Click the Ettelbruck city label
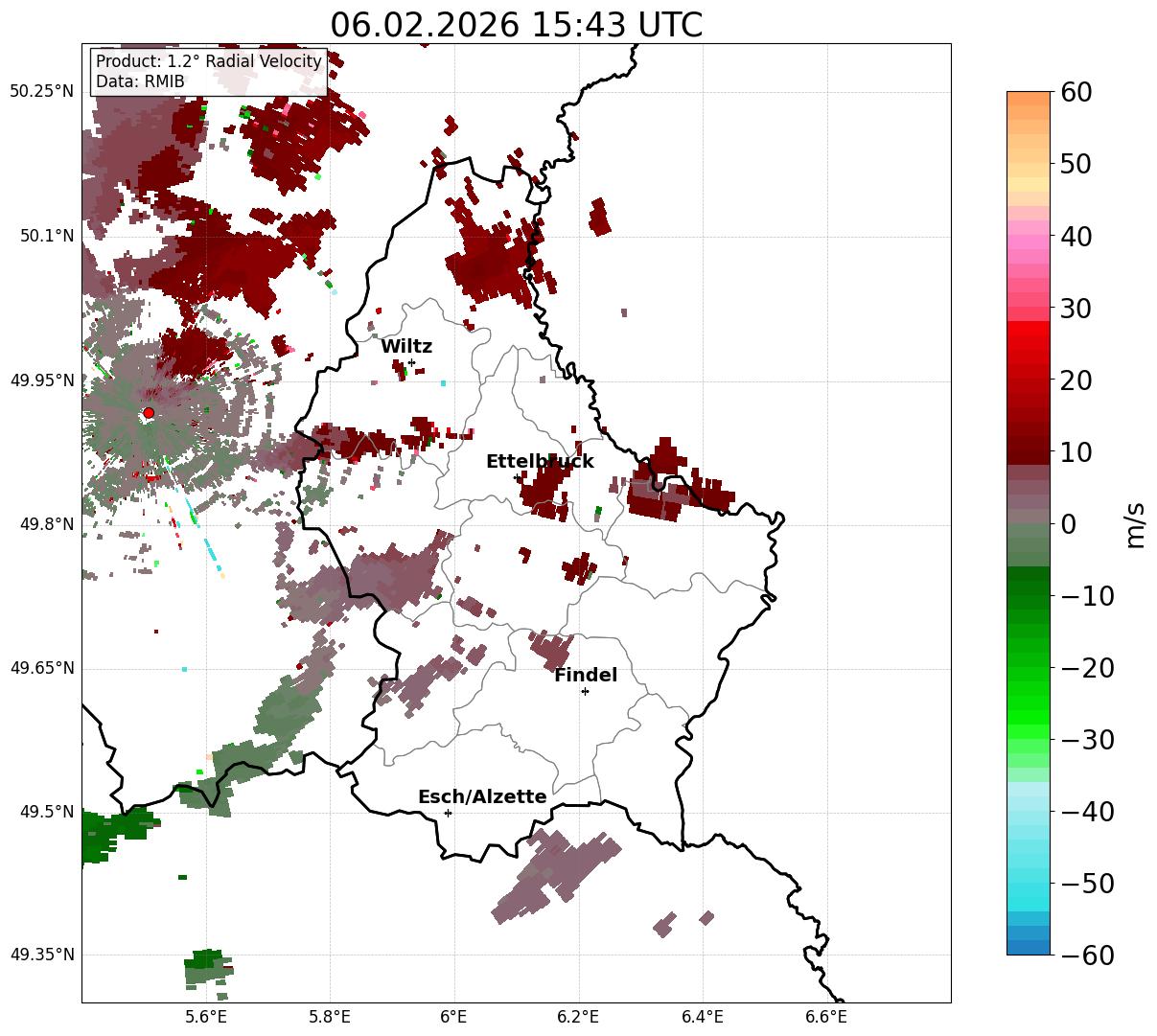This screenshot has height=1036, width=1157. (540, 461)
